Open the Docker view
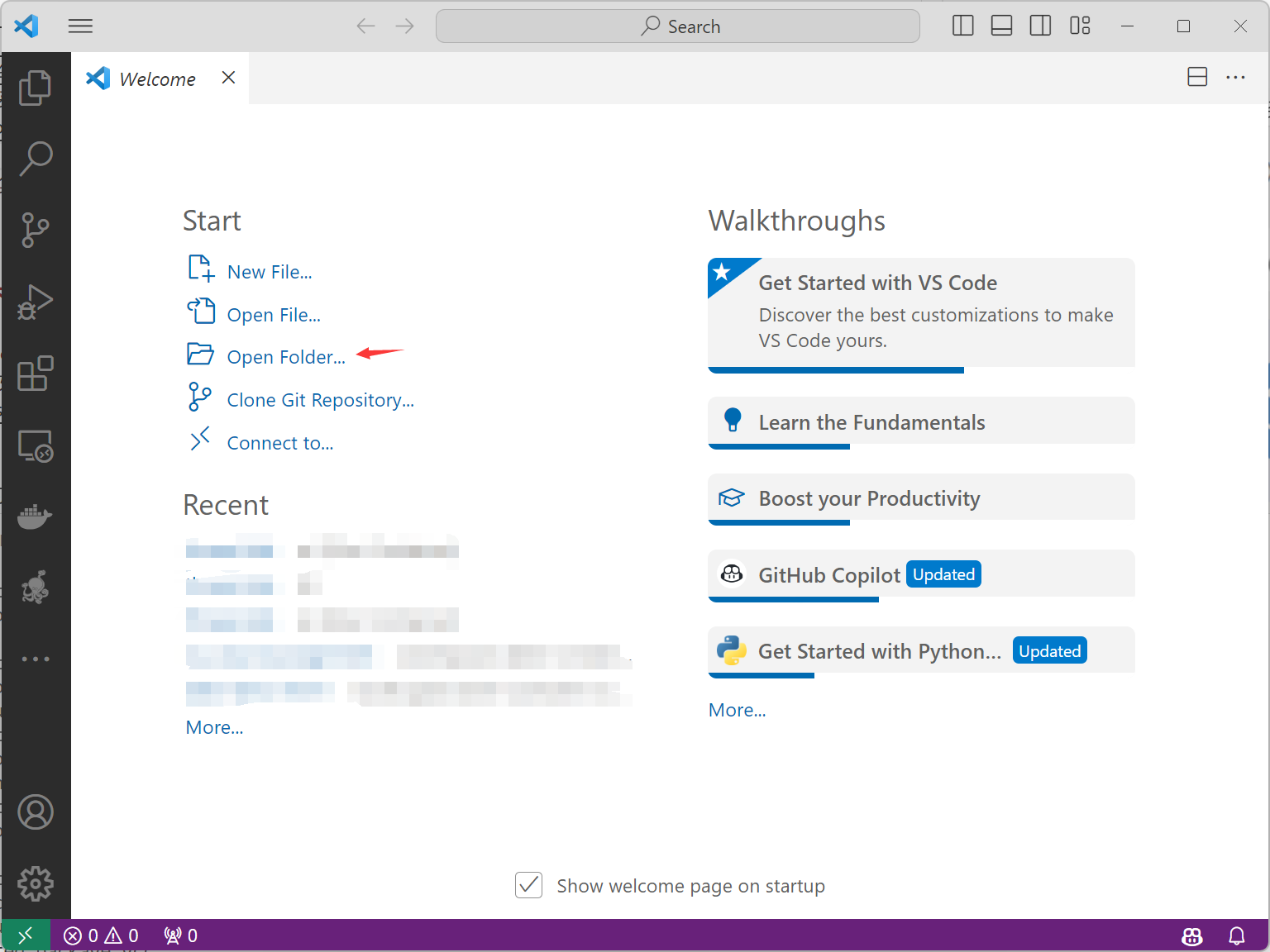Screen dimensions: 1270x952 tap(35, 517)
